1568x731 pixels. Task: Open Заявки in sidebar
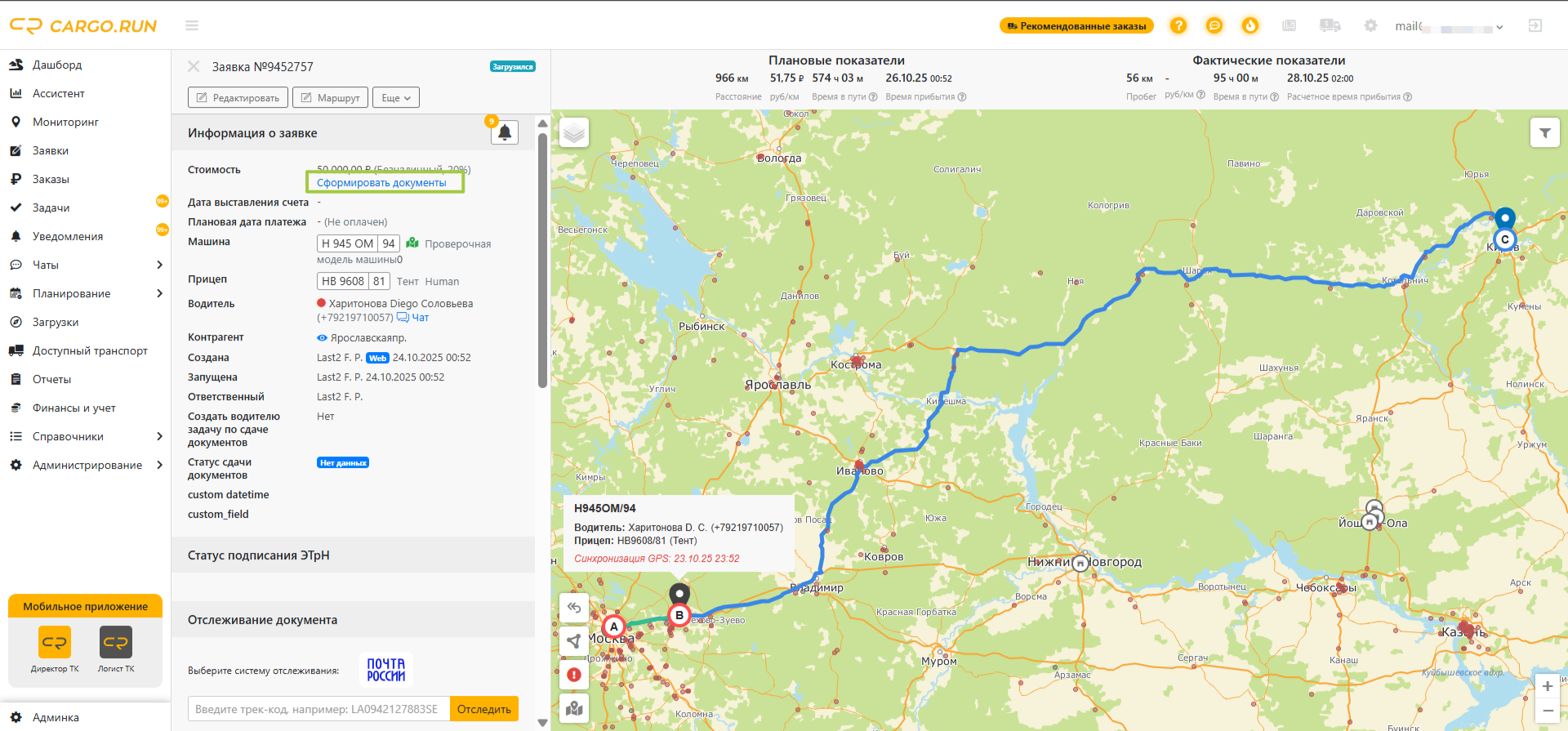pos(51,150)
